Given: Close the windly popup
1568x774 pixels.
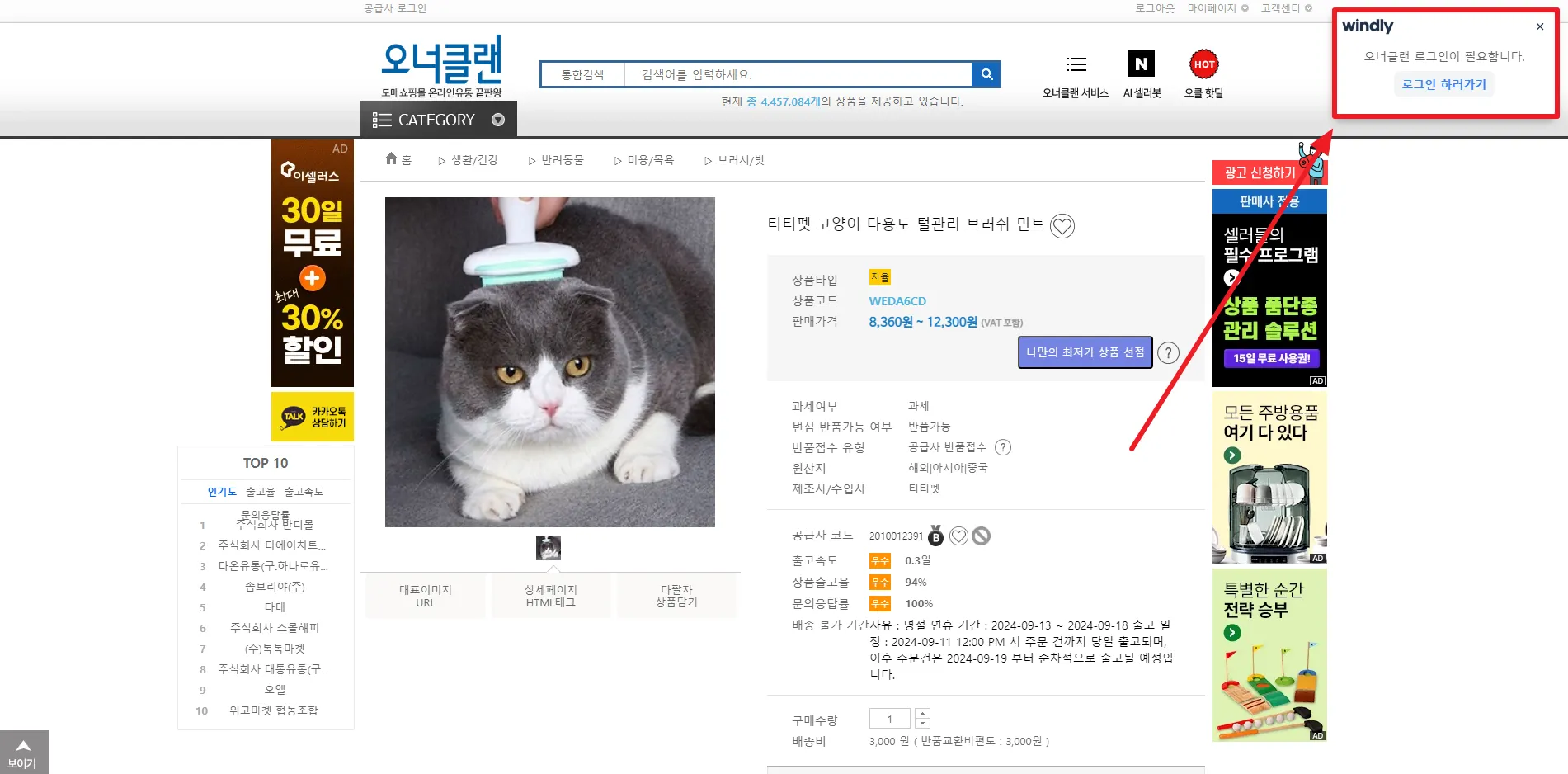Looking at the screenshot, I should (x=1540, y=26).
